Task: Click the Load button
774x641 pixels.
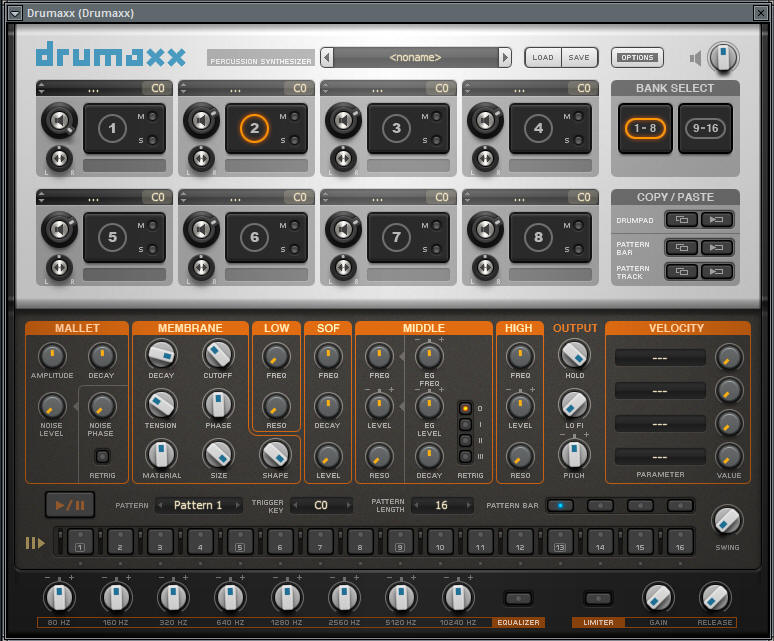Action: pos(543,58)
